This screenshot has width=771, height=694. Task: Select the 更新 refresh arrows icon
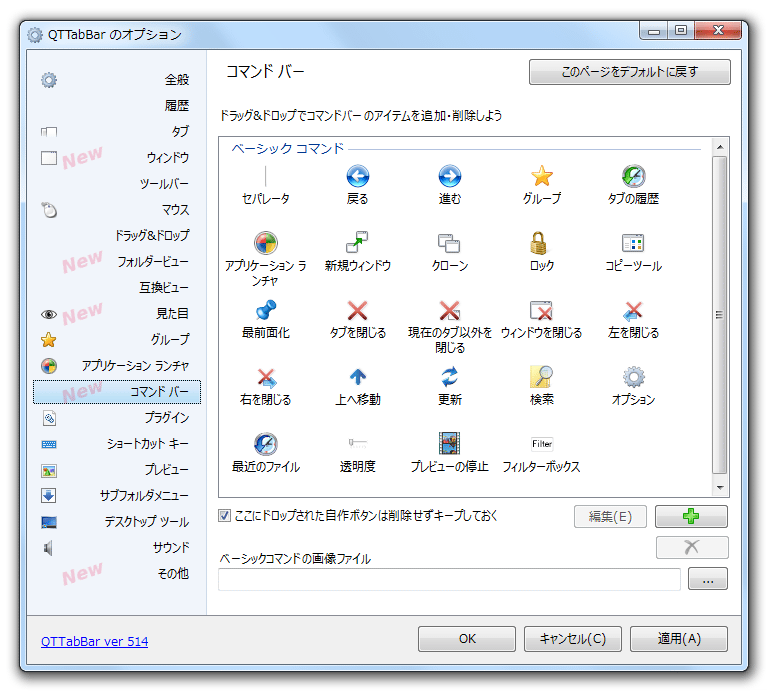[449, 377]
